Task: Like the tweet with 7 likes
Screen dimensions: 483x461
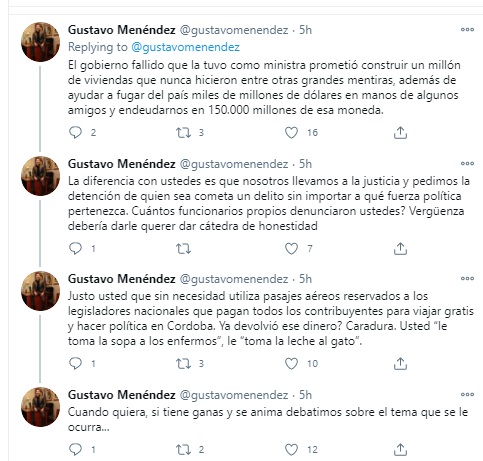Action: (x=291, y=248)
